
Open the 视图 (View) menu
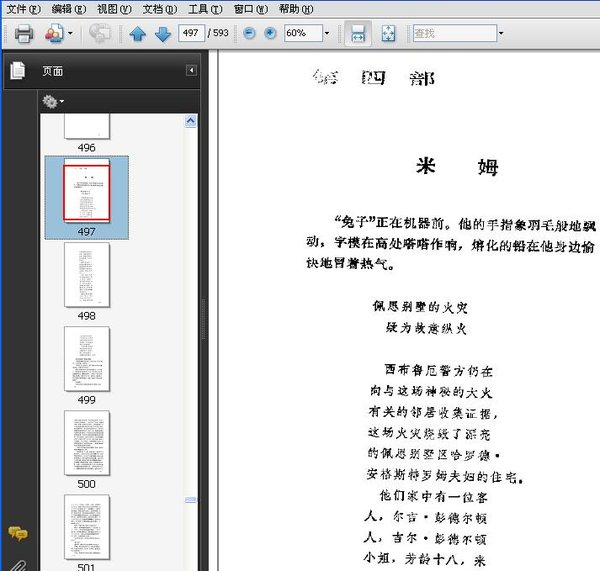pos(114,9)
